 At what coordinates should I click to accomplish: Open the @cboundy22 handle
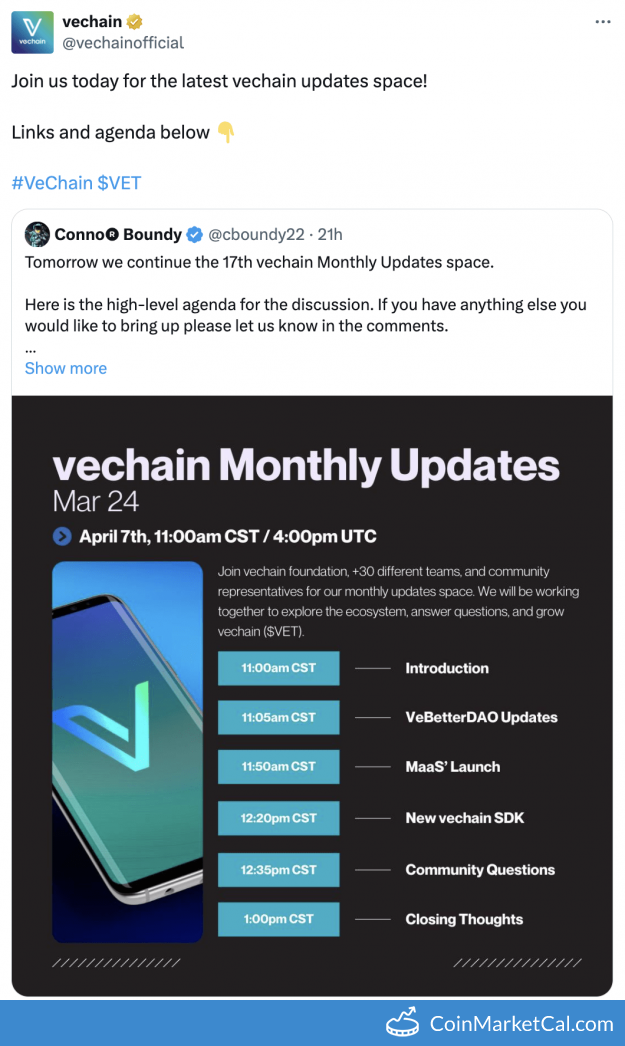click(256, 235)
